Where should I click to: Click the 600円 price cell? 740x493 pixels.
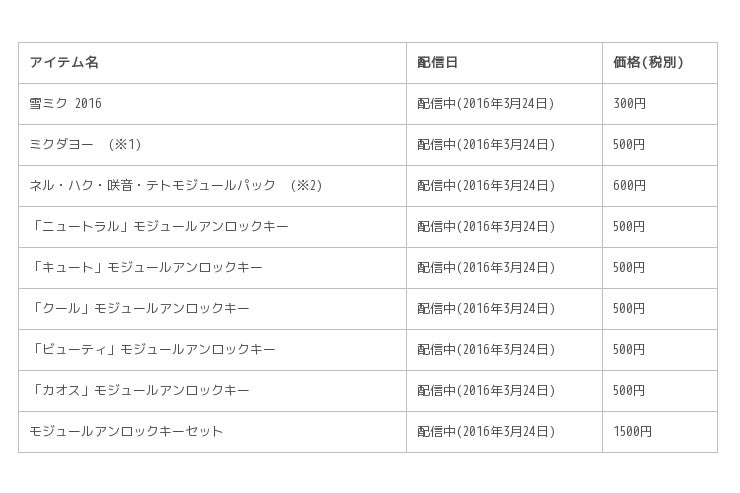tap(629, 186)
